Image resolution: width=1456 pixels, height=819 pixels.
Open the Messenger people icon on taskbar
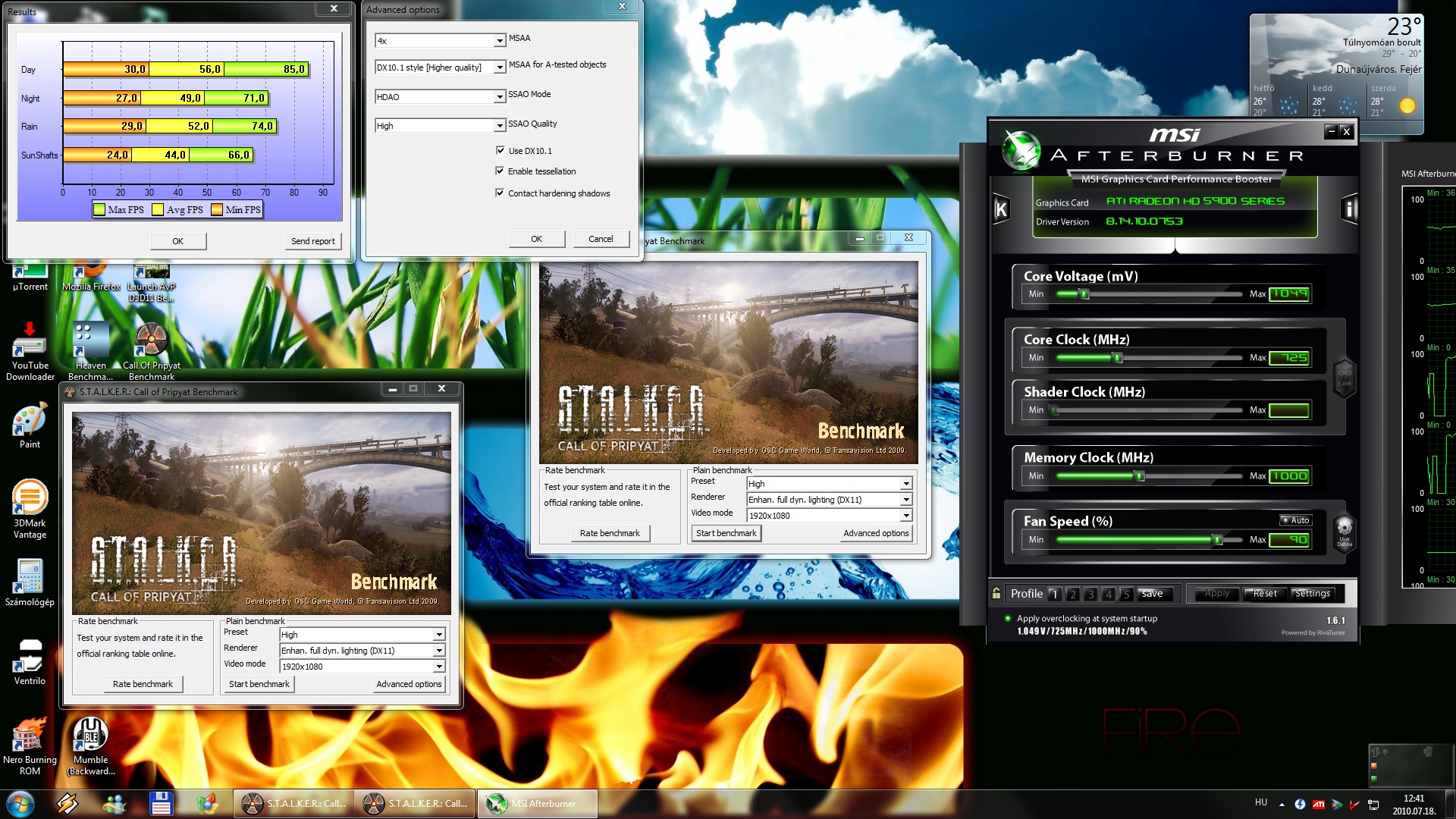pos(115,803)
